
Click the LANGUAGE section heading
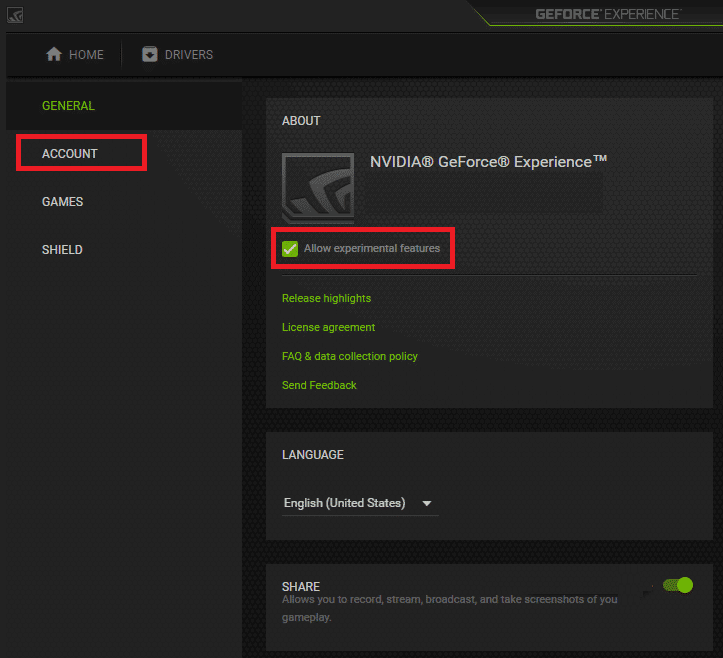(x=313, y=455)
